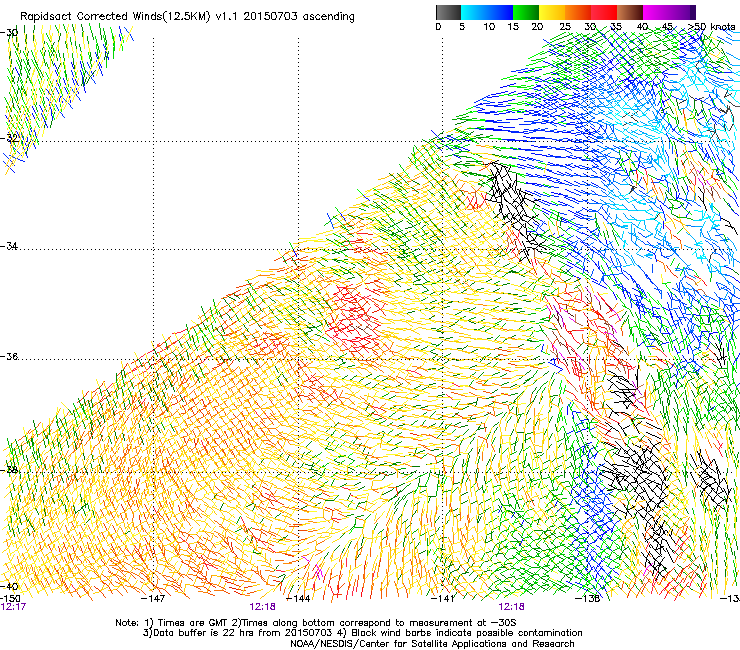Image resolution: width=740 pixels, height=650 pixels.
Task: Click the yellow 20-25 knots legend swatch
Action: pyautogui.click(x=552, y=12)
